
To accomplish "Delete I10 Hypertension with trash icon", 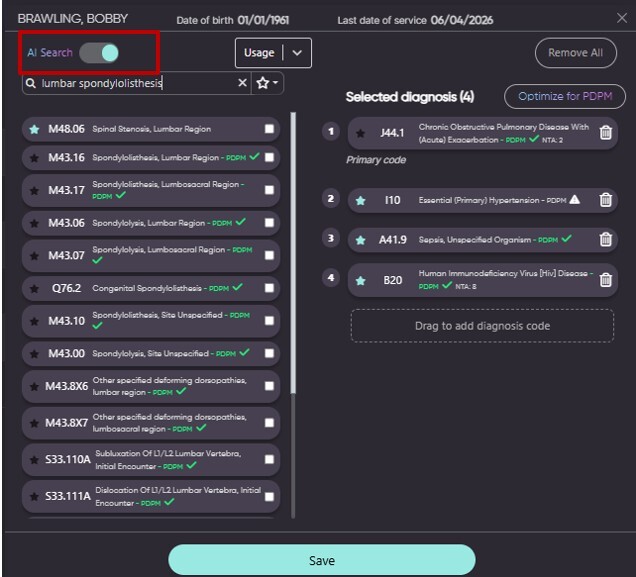I will tap(605, 199).
